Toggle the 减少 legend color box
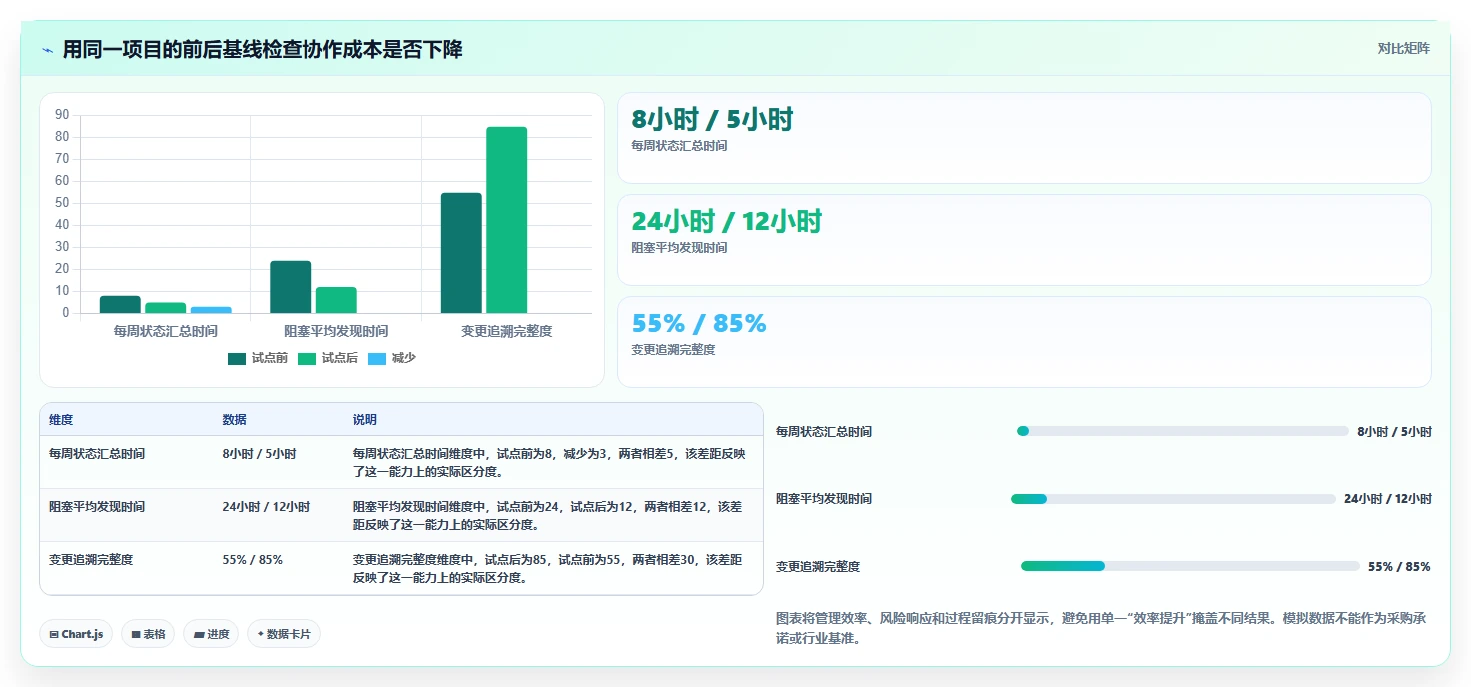 click(x=377, y=358)
